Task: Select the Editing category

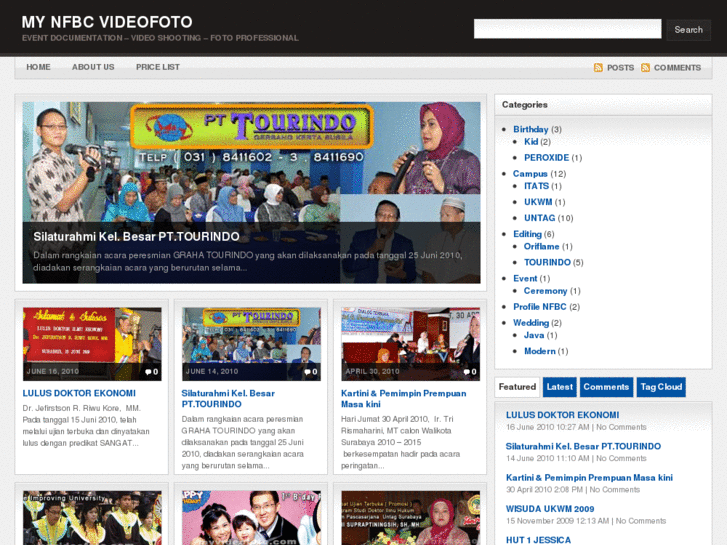Action: [528, 234]
